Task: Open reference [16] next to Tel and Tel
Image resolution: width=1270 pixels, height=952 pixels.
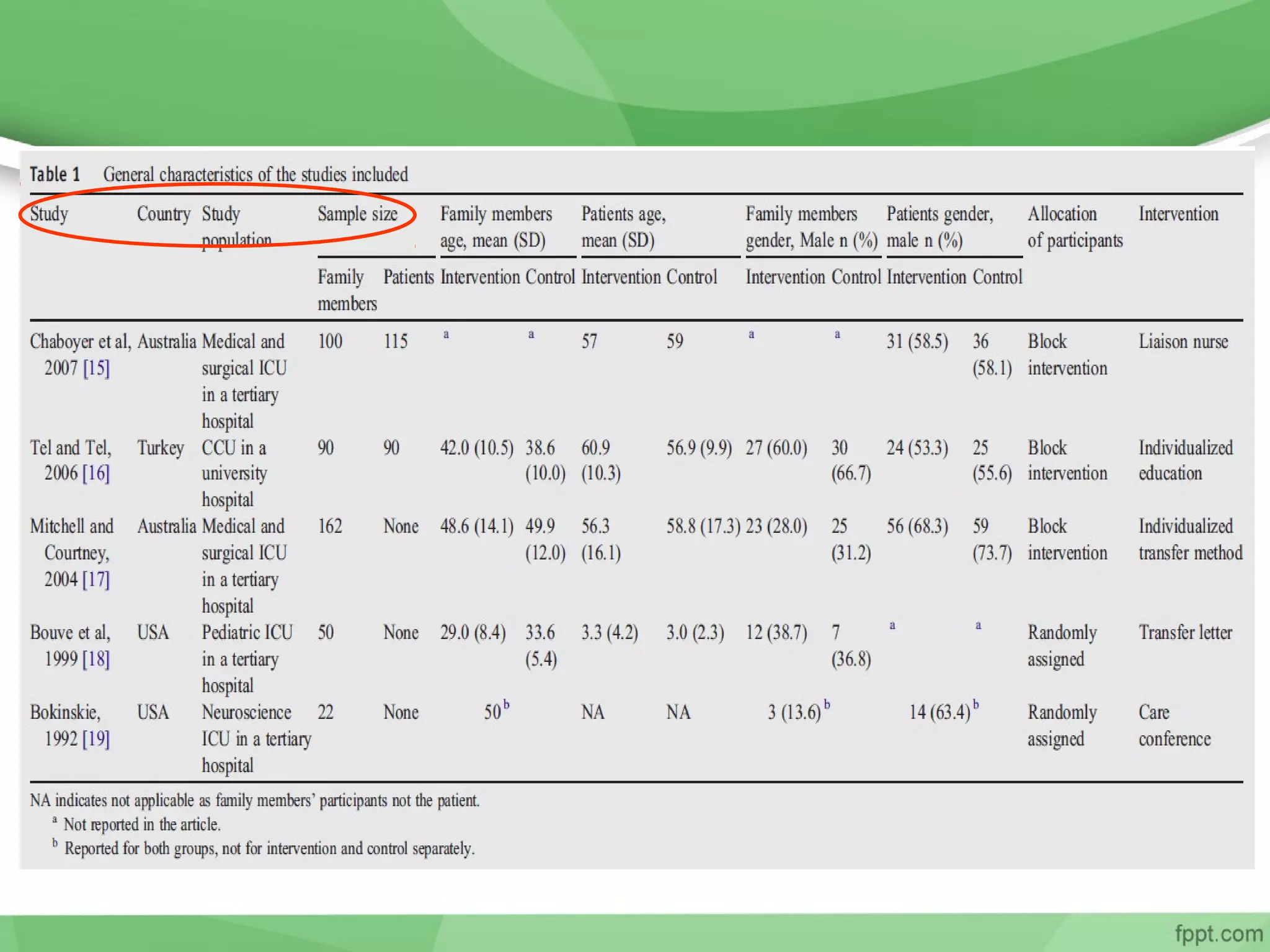Action: pyautogui.click(x=96, y=474)
